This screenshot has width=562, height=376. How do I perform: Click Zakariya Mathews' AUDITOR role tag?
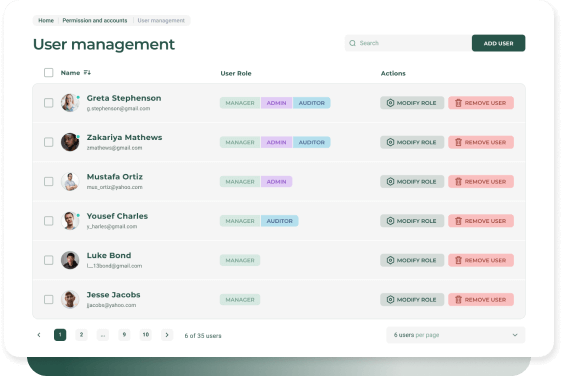point(312,142)
